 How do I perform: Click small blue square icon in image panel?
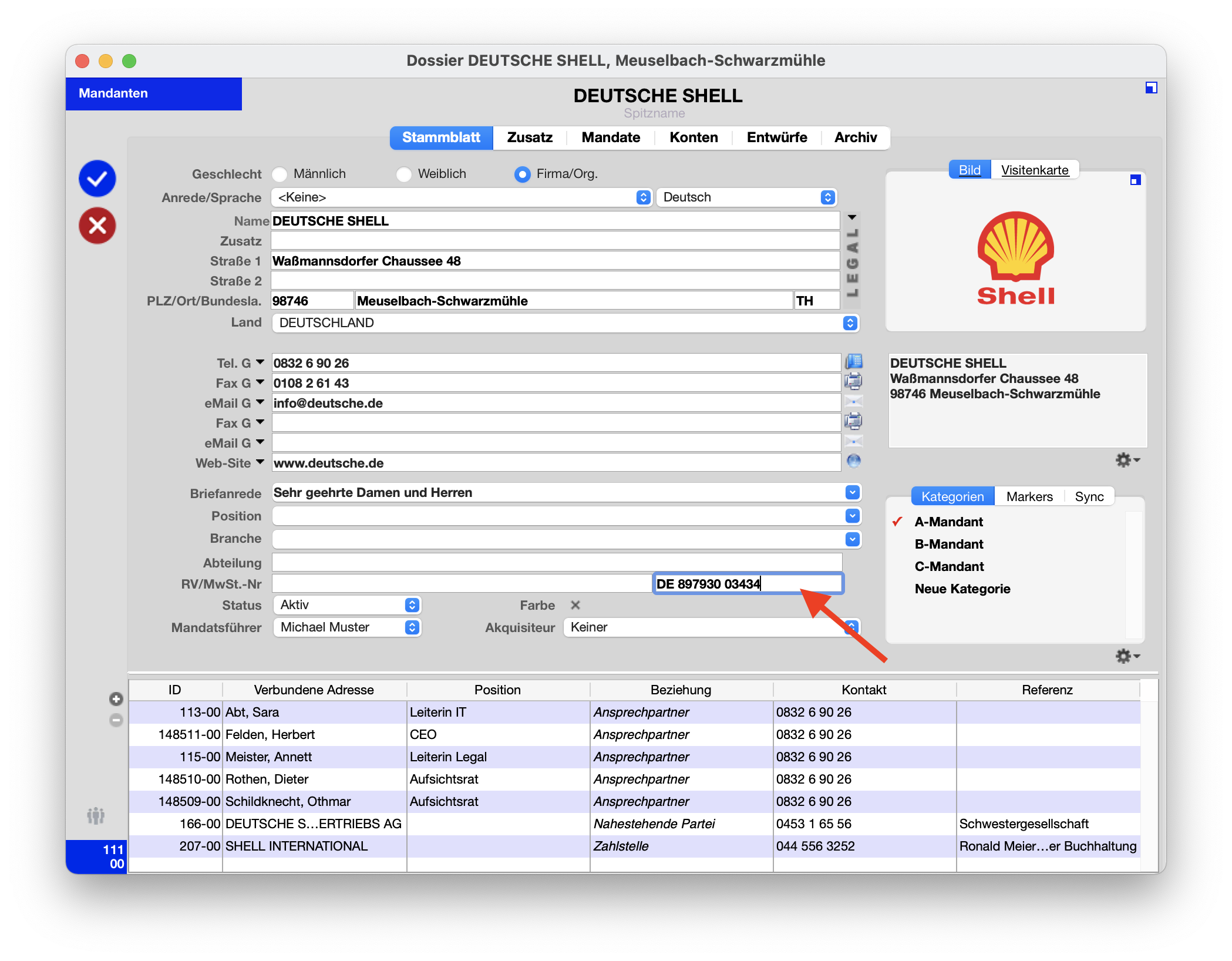[x=1135, y=180]
